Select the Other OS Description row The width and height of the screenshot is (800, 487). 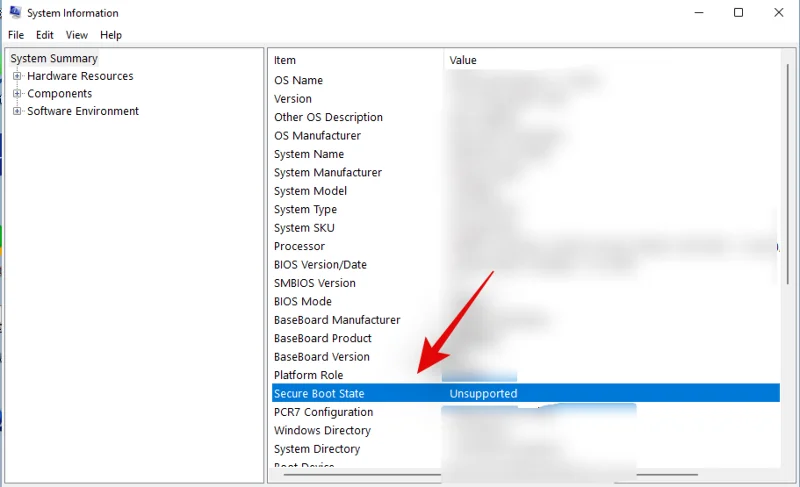pos(526,117)
